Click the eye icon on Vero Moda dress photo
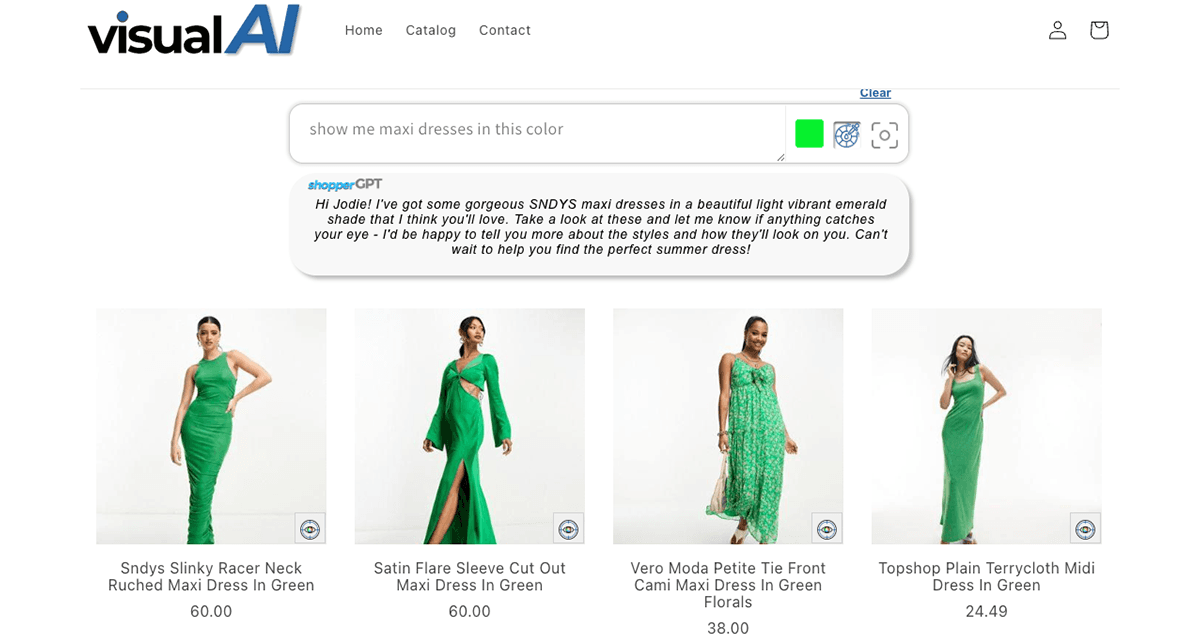The height and width of the screenshot is (644, 1200). [x=826, y=528]
